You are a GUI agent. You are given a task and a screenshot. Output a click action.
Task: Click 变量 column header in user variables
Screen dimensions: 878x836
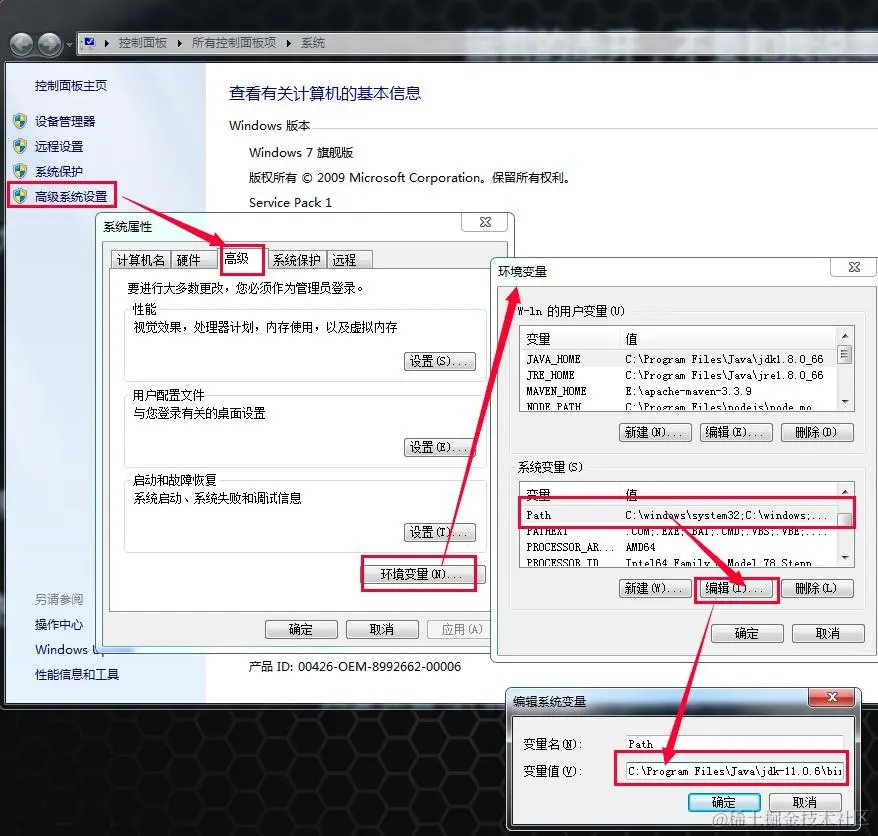569,339
